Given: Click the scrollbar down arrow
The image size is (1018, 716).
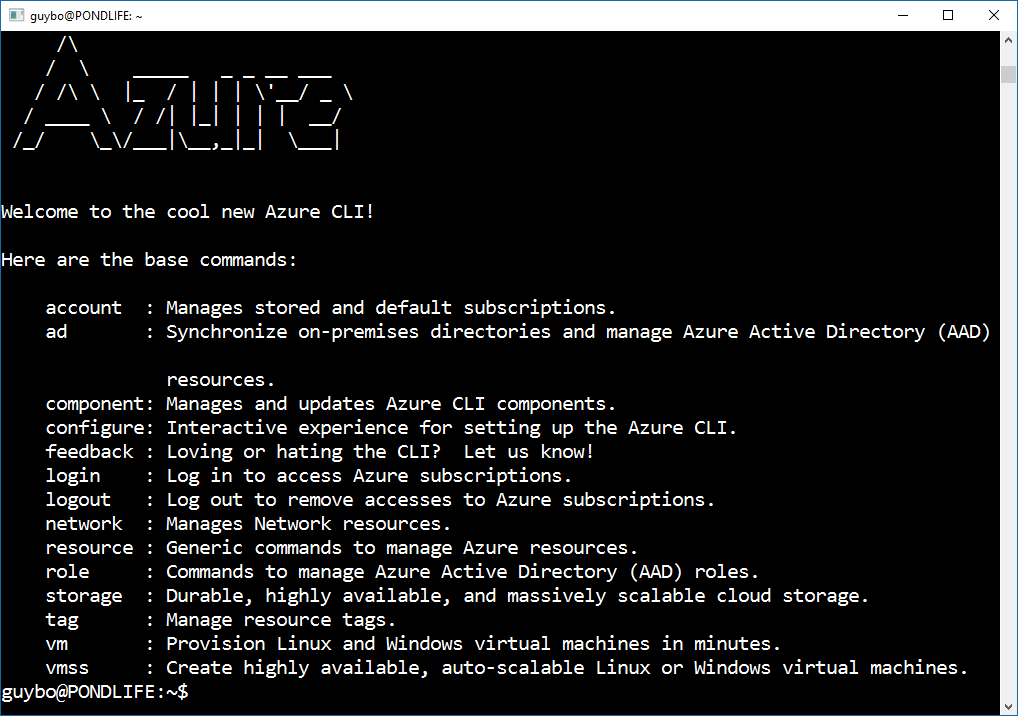Looking at the screenshot, I should click(1008, 707).
